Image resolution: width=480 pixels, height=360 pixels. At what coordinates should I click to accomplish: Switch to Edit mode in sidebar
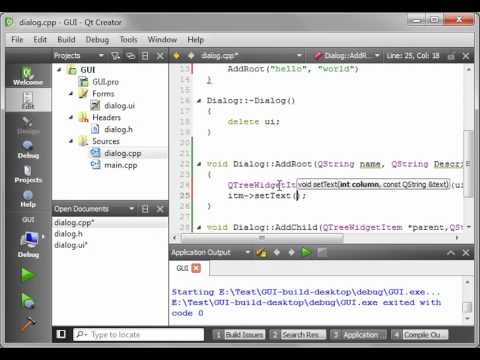[x=28, y=100]
